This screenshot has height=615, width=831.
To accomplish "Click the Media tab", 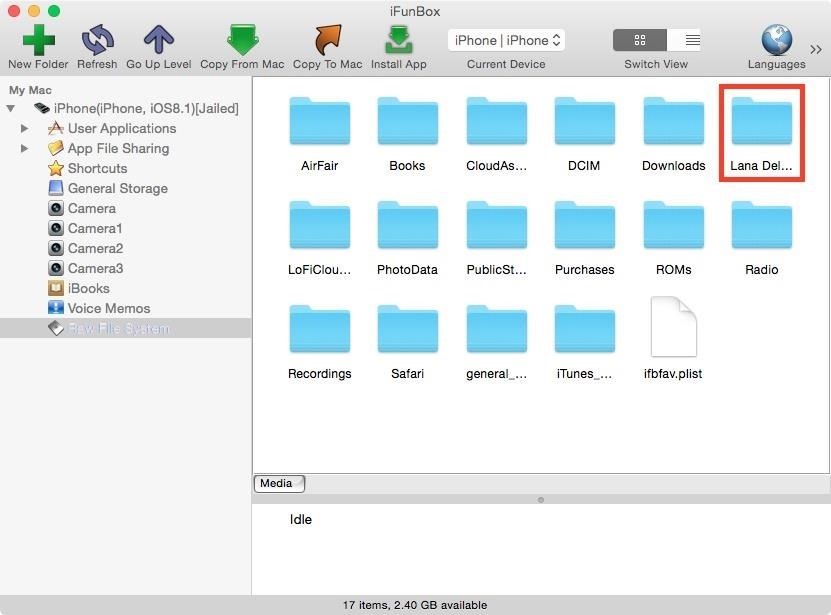I will click(277, 483).
